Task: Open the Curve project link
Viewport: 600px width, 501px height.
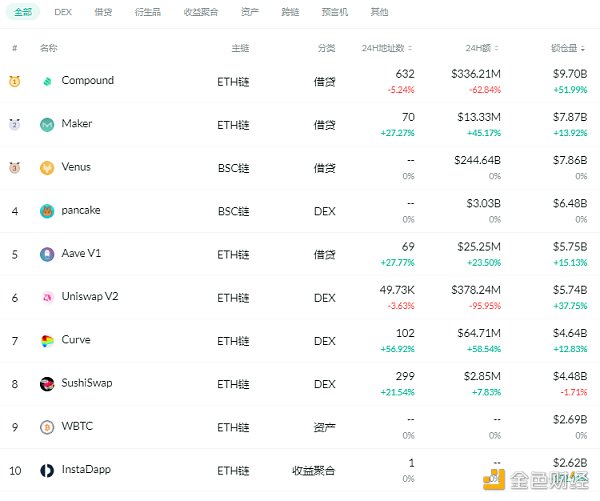Action: [76, 340]
